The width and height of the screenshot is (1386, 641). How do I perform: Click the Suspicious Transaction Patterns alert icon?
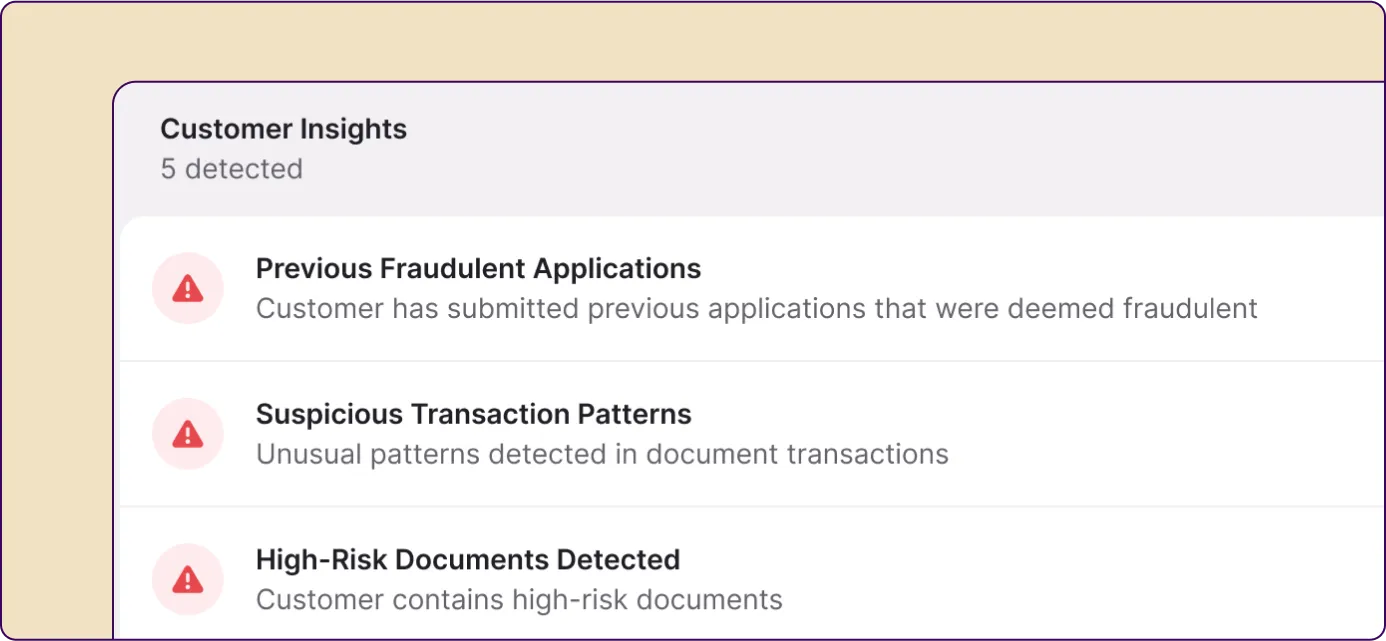[187, 433]
